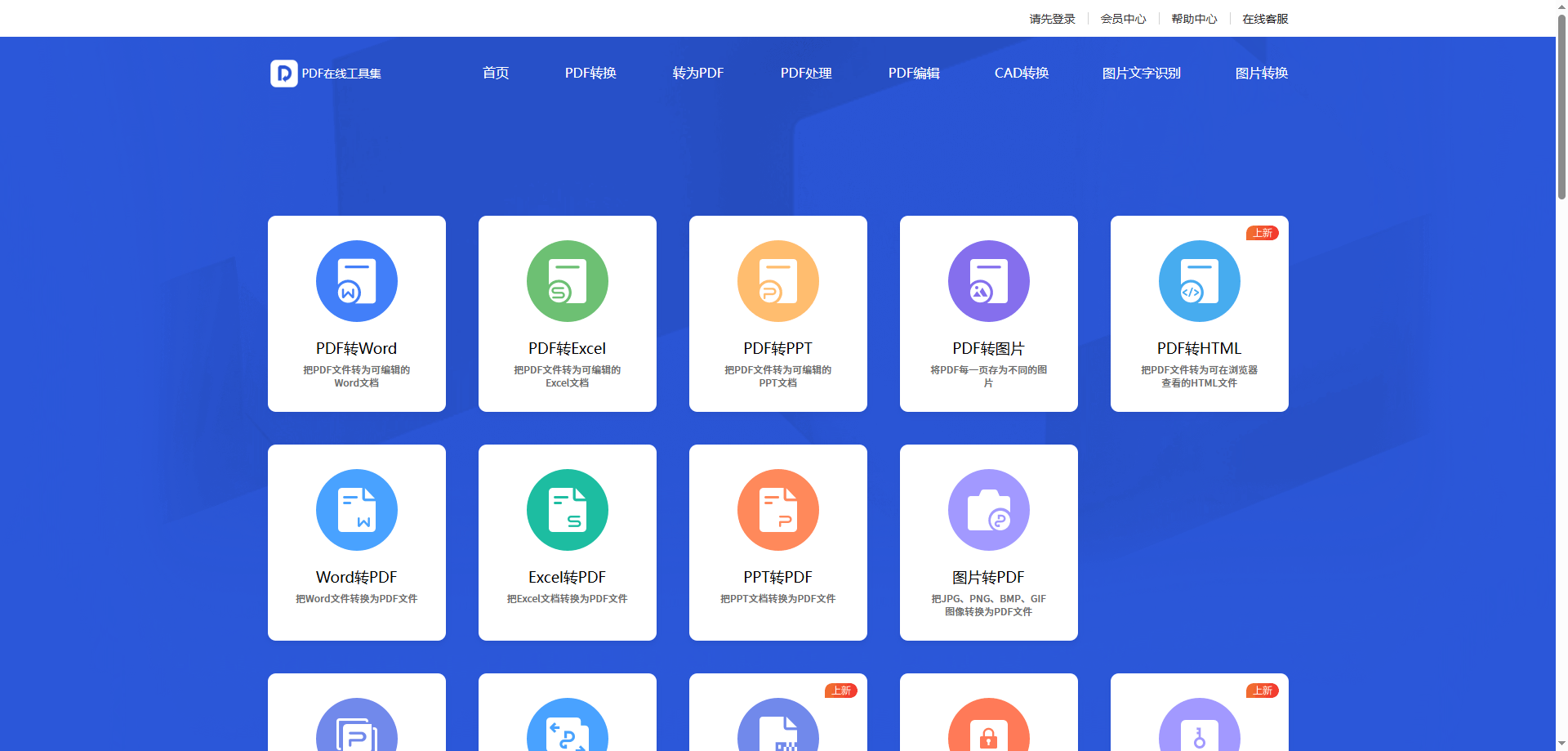Open the Word转PDF blue icon
Viewport: 1568px width, 751px height.
click(357, 510)
